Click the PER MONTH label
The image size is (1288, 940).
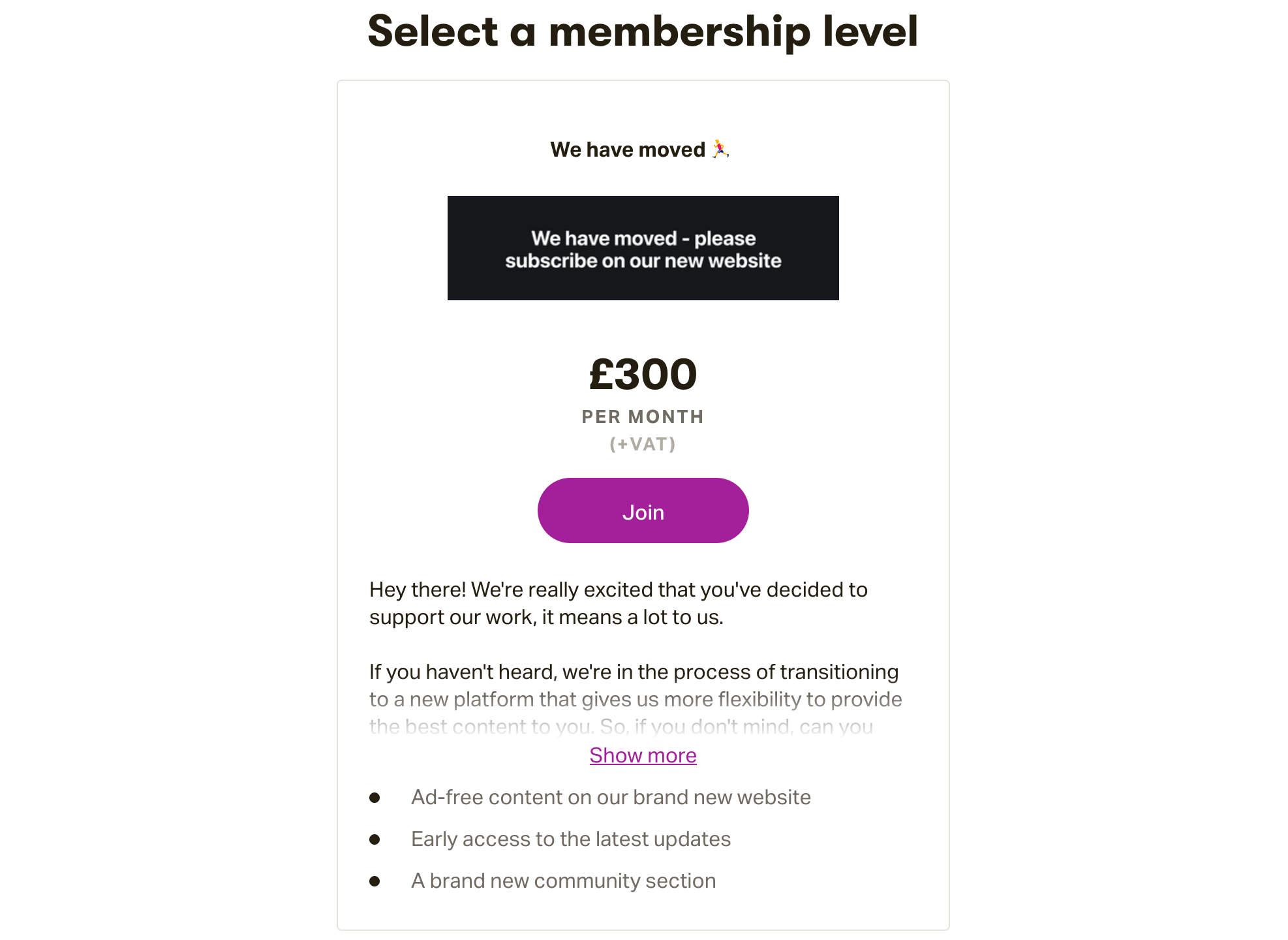pos(643,416)
